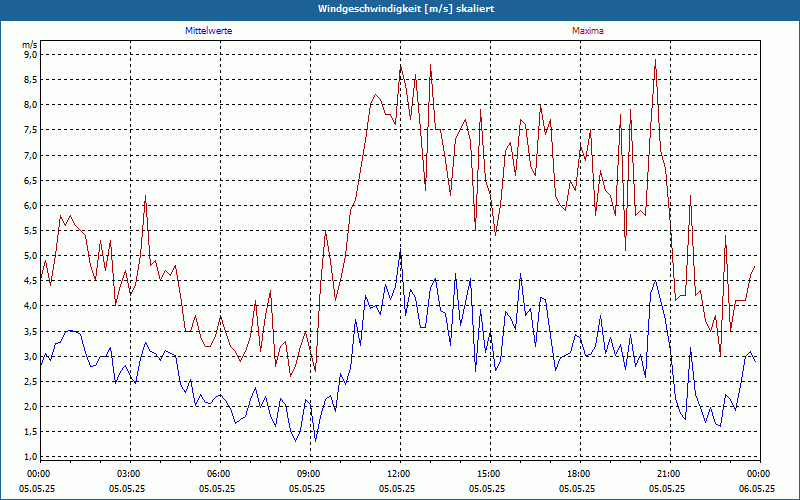Click the '09:00' time axis label
Viewport: 800px width, 500px height.
point(311,474)
